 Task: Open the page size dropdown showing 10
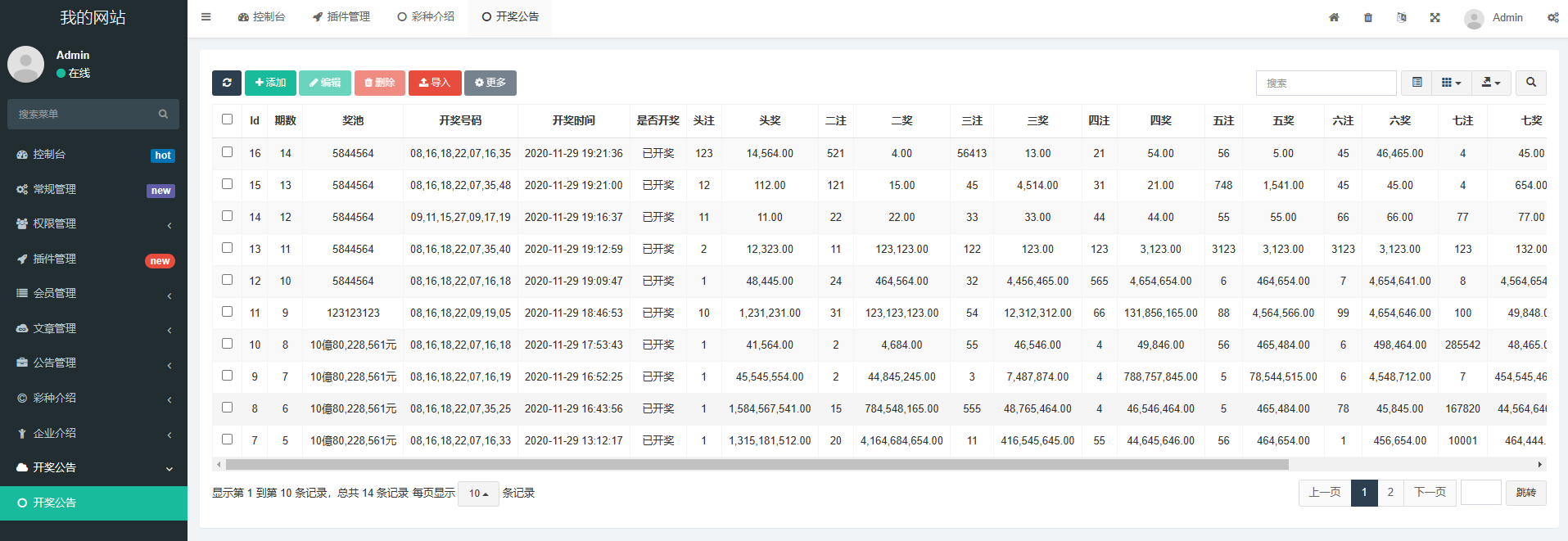[x=478, y=494]
